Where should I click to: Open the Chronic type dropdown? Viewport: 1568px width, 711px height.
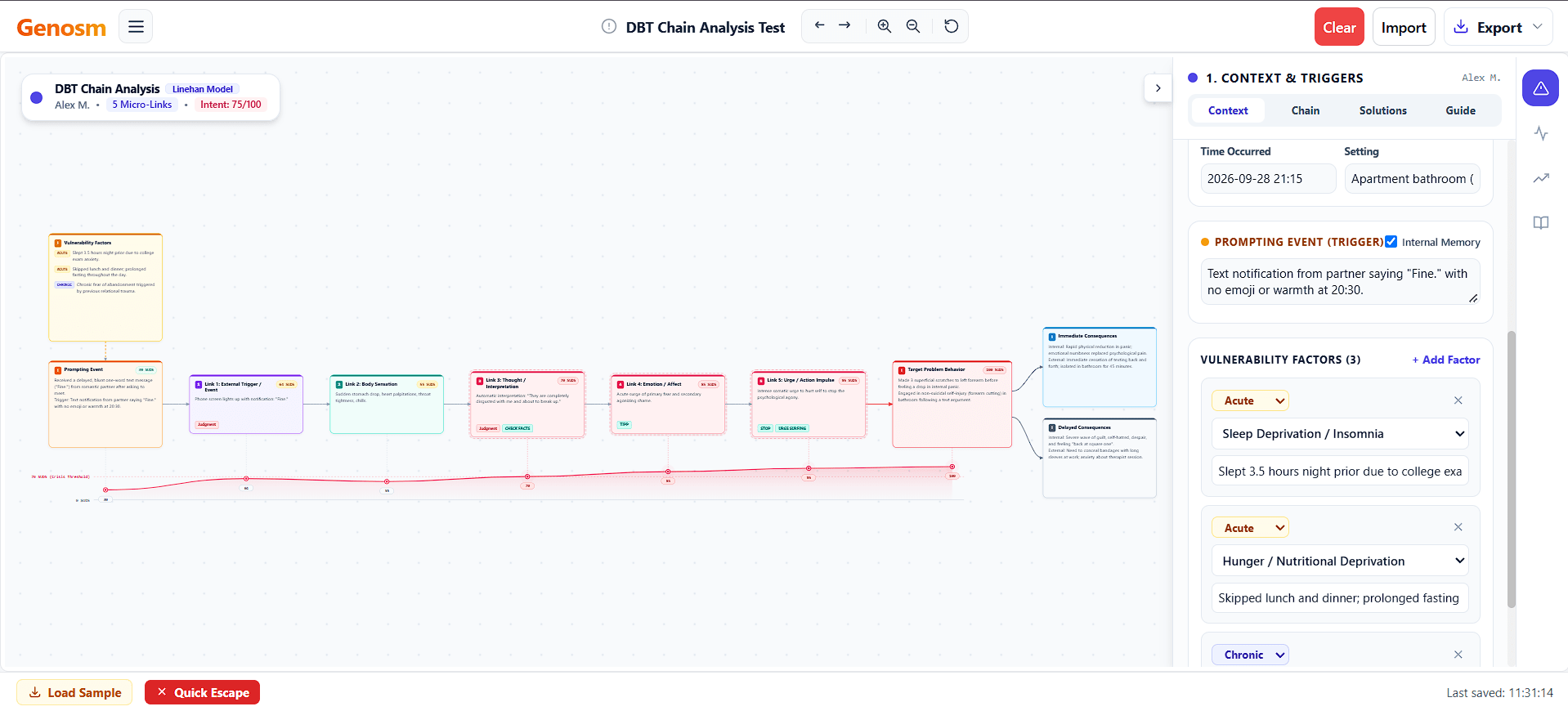[1250, 655]
